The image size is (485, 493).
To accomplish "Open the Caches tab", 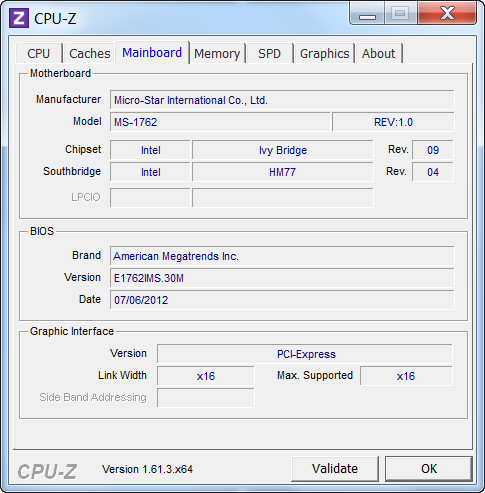I will click(x=90, y=53).
